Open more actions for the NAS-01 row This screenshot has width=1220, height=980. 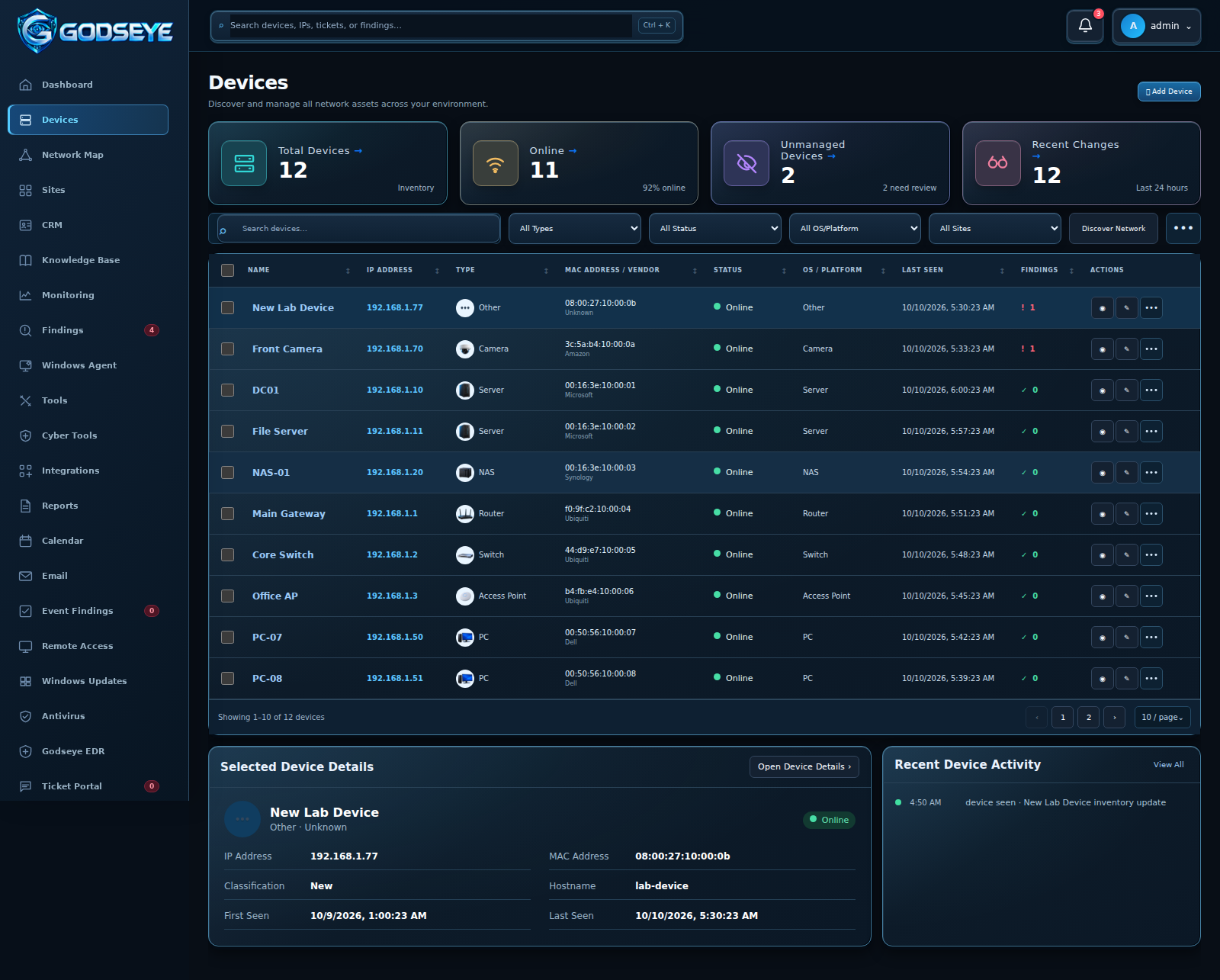tap(1151, 473)
